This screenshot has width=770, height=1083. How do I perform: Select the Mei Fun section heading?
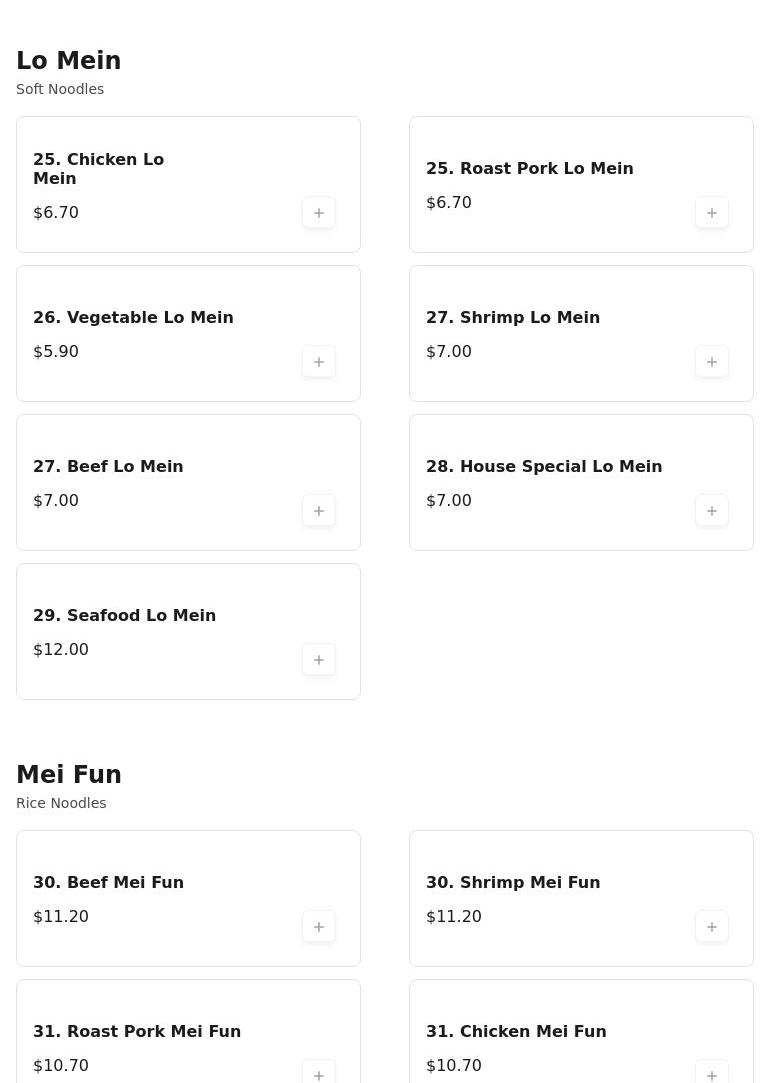point(69,774)
